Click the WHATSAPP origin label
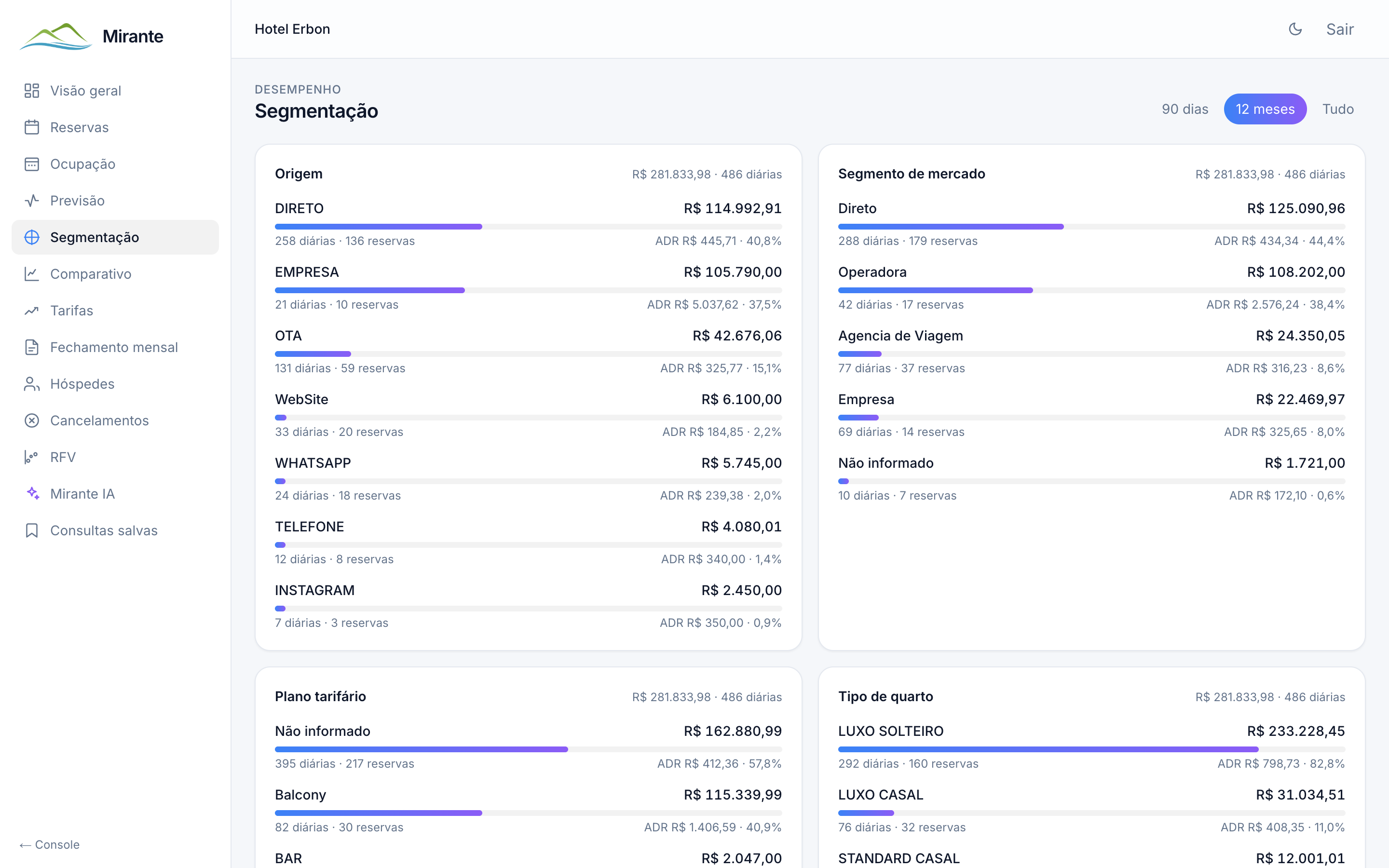 coord(313,463)
